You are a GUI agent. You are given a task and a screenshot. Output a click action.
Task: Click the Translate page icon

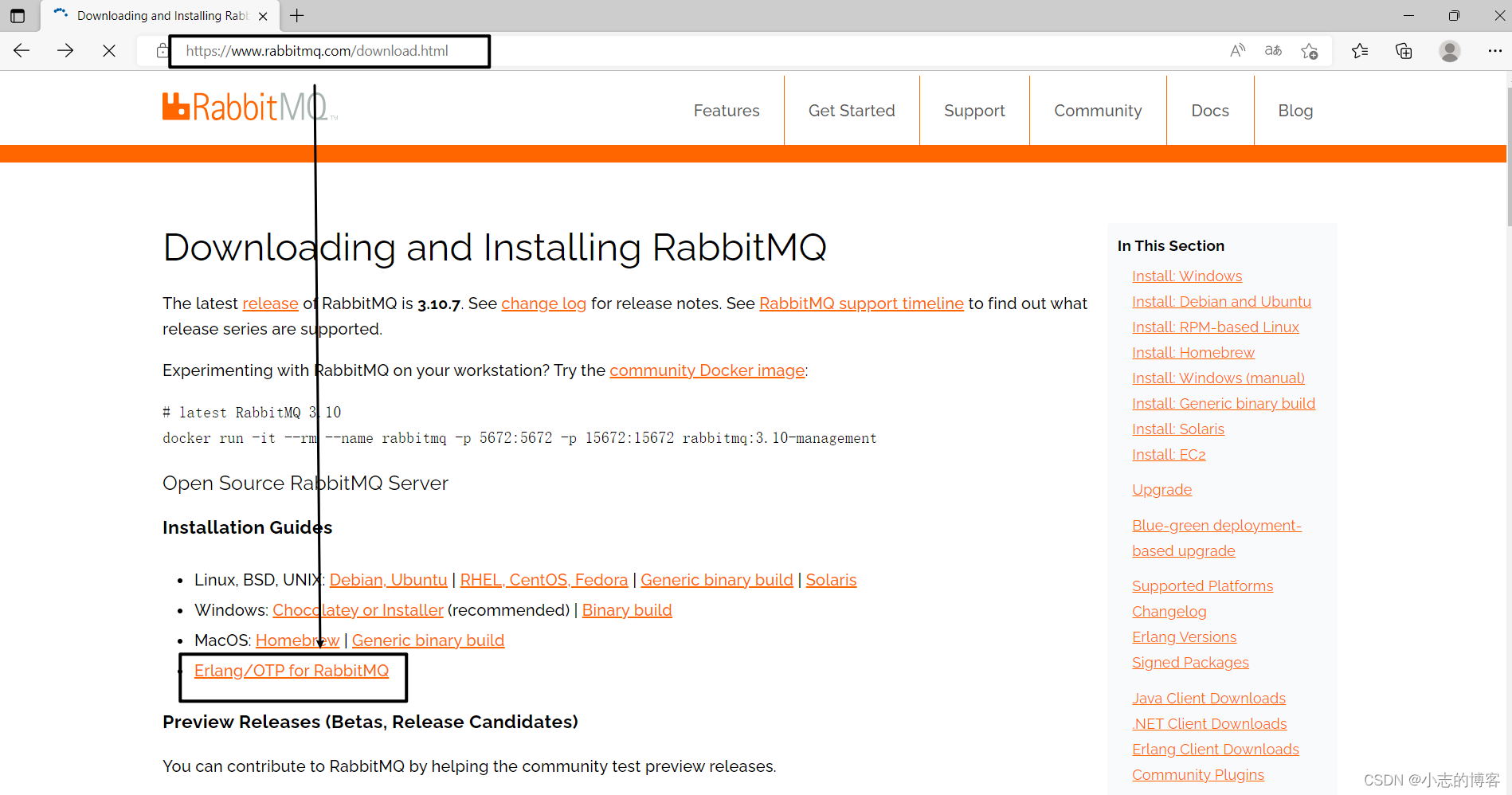[x=1273, y=51]
